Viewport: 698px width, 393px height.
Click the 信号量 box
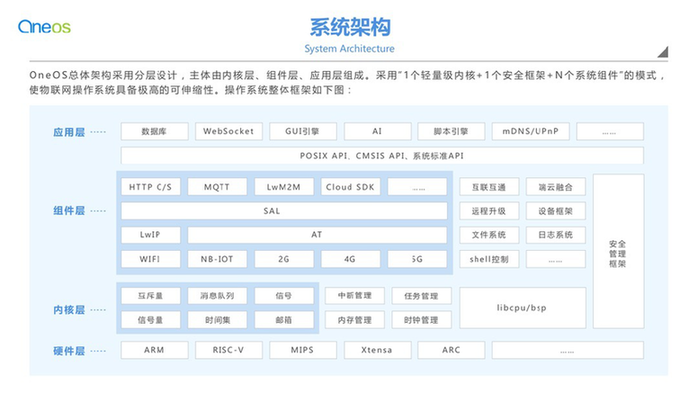[x=150, y=320]
